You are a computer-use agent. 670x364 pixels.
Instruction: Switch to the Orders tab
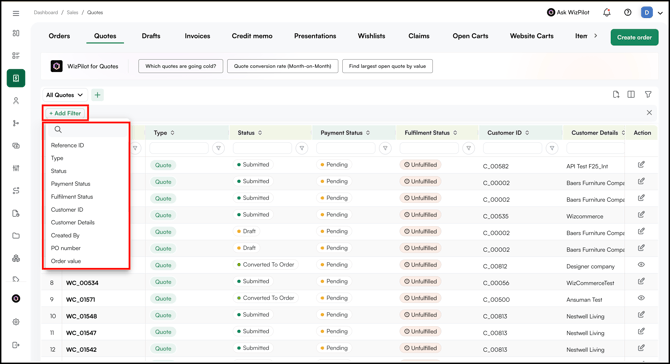[x=59, y=36]
